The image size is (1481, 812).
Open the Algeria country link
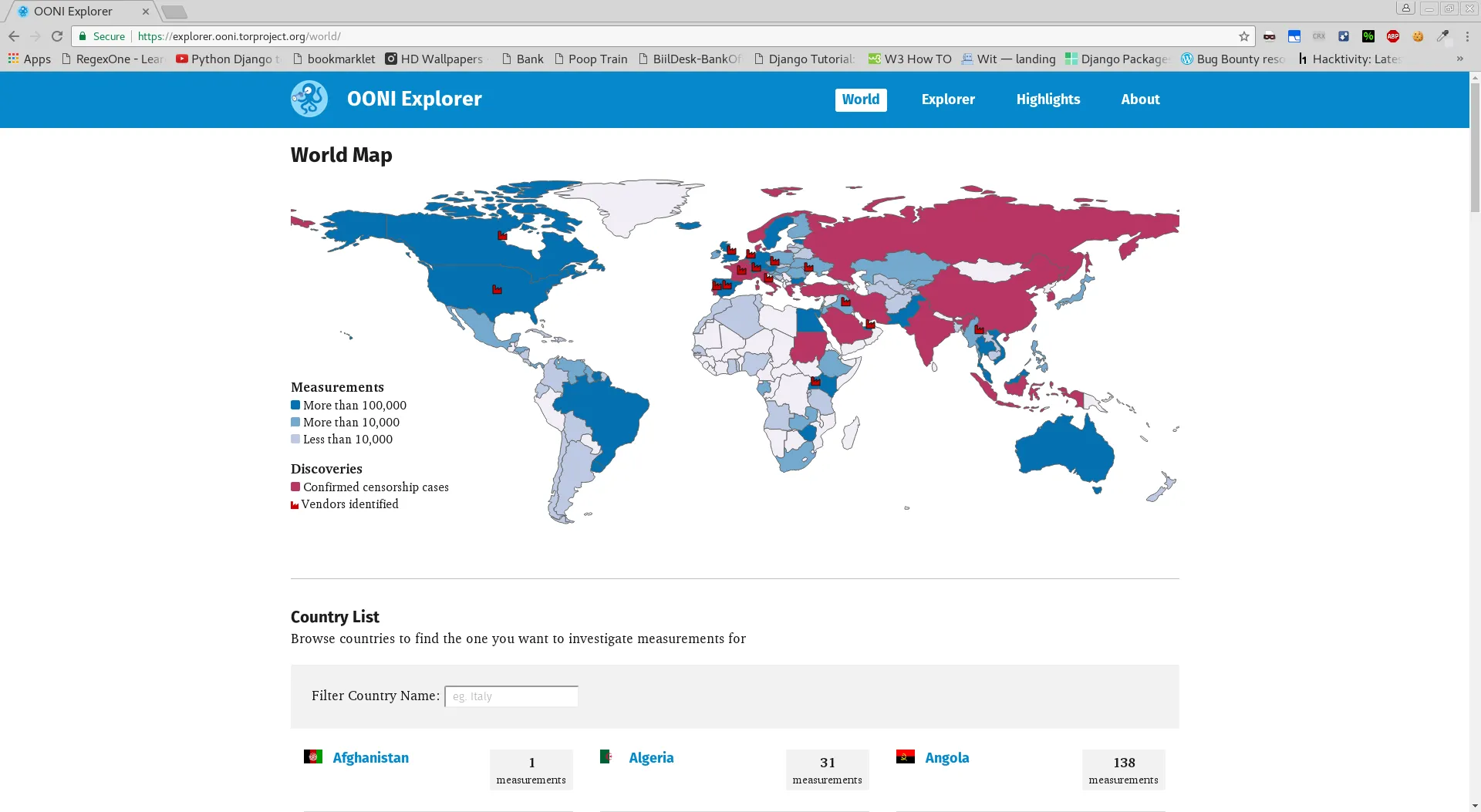(651, 757)
